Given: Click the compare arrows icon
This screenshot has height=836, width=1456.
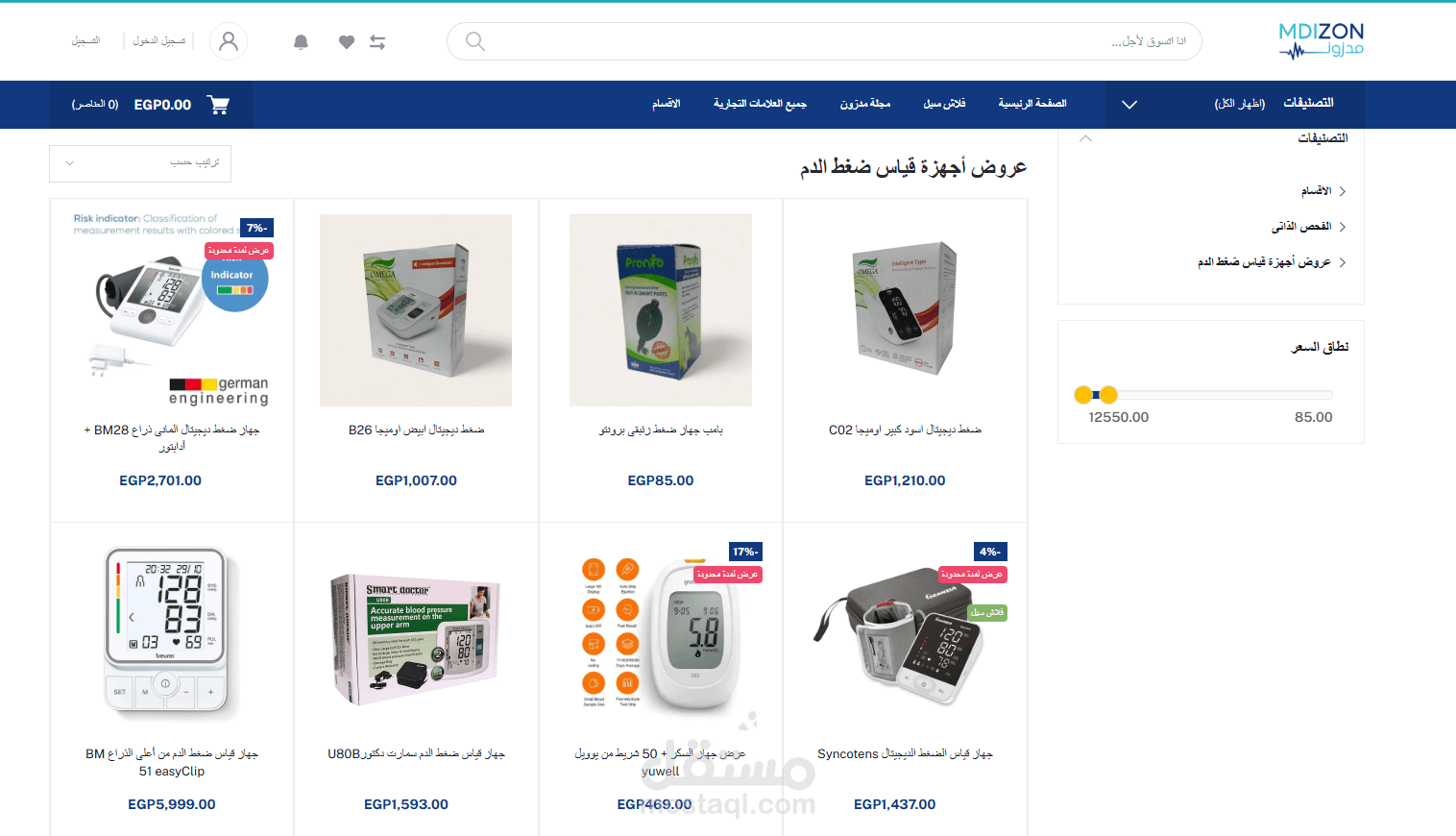Looking at the screenshot, I should [377, 42].
